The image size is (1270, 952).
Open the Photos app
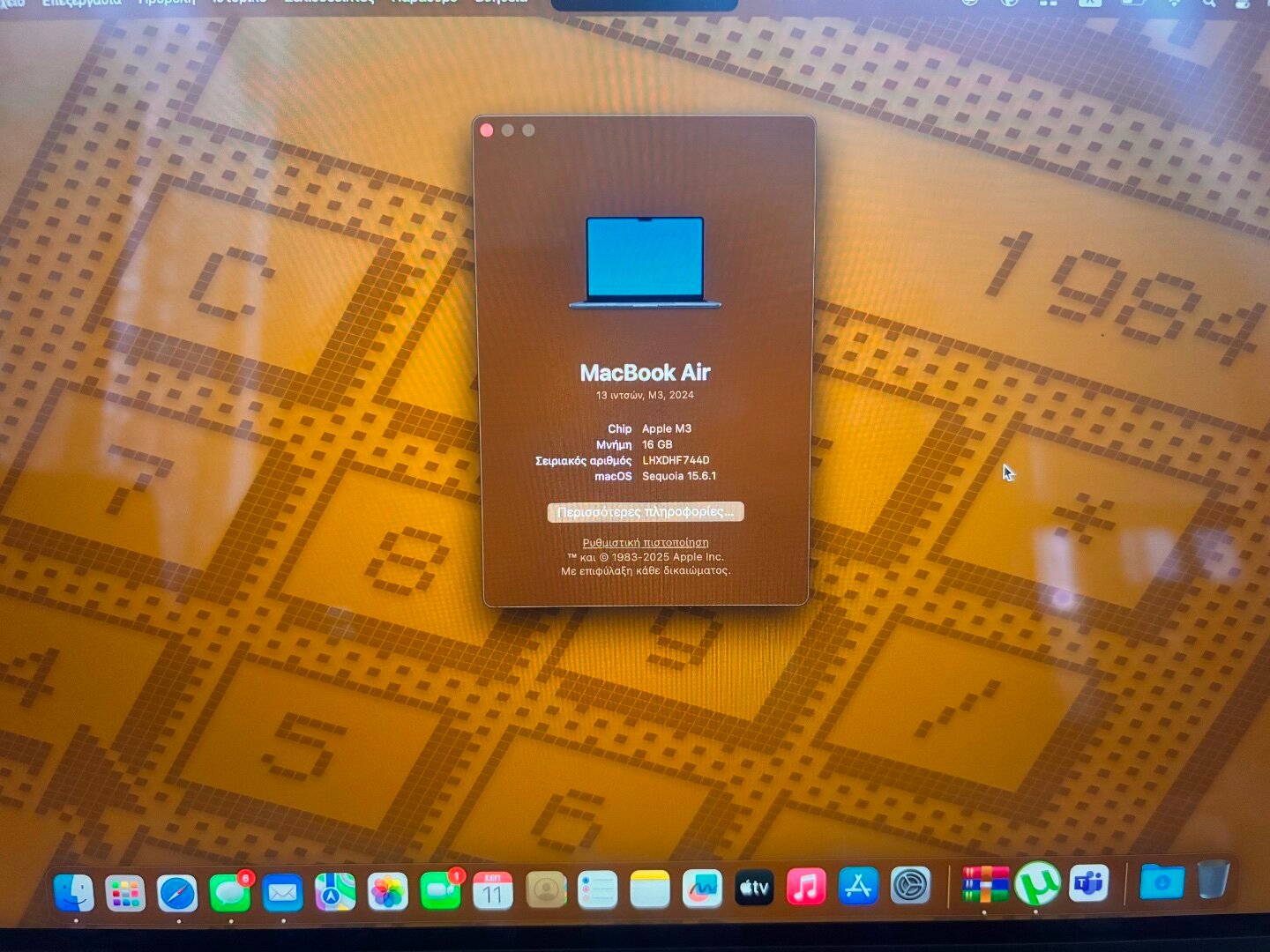(387, 892)
